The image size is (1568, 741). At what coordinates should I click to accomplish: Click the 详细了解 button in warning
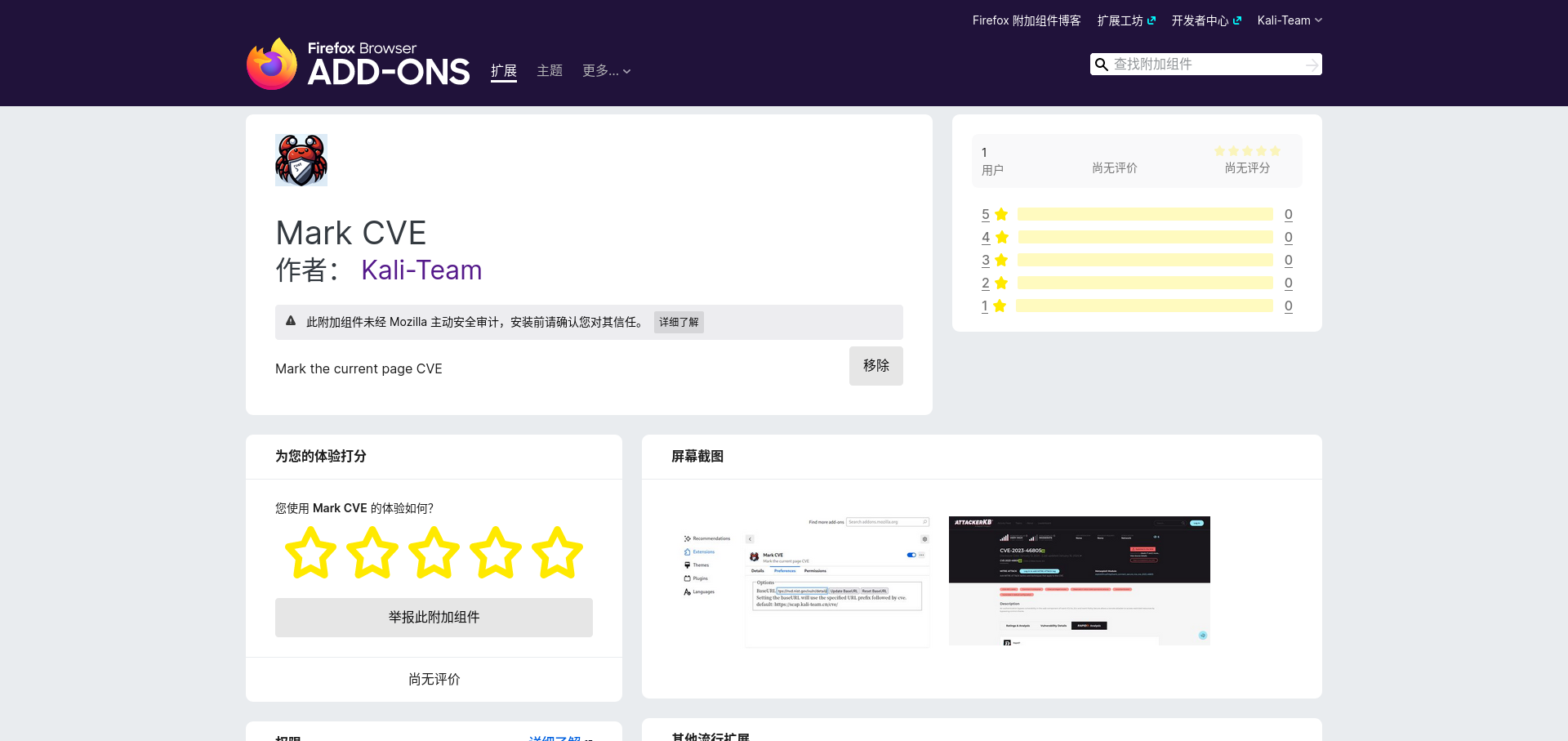679,322
